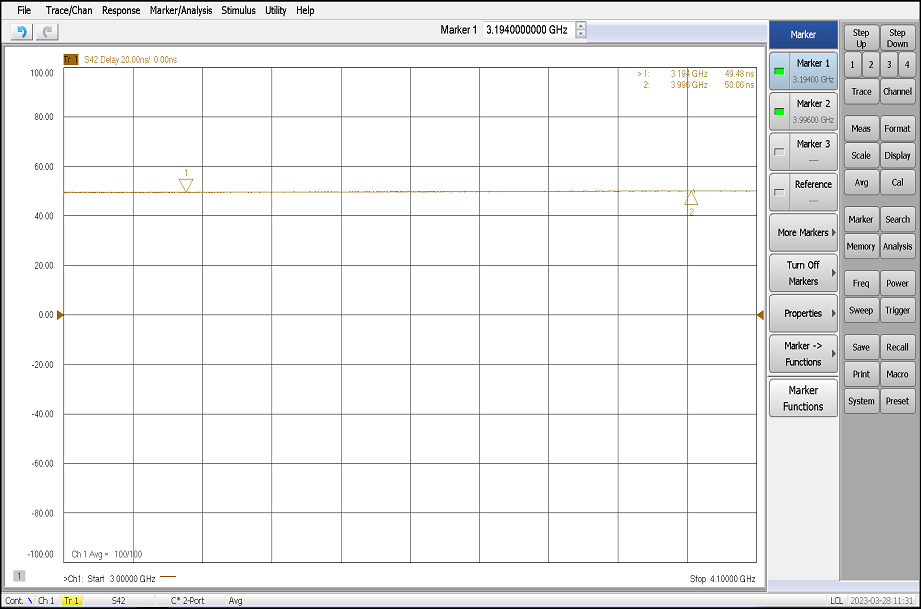The width and height of the screenshot is (921, 609).
Task: Open the Stimulus menu
Action: [240, 10]
